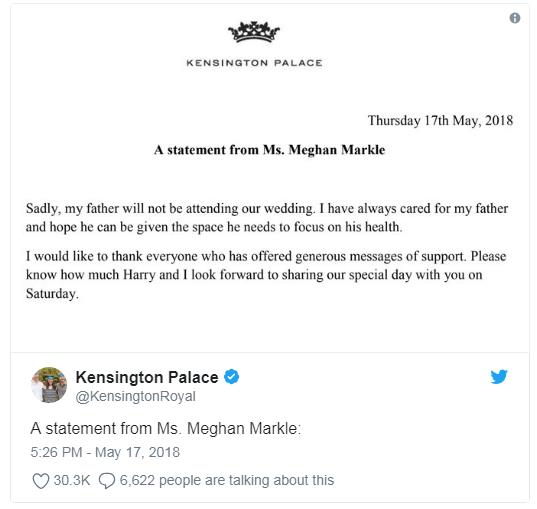Click the date 'Thursday 17th May, 2018'
This screenshot has height=509, width=537.
point(440,121)
